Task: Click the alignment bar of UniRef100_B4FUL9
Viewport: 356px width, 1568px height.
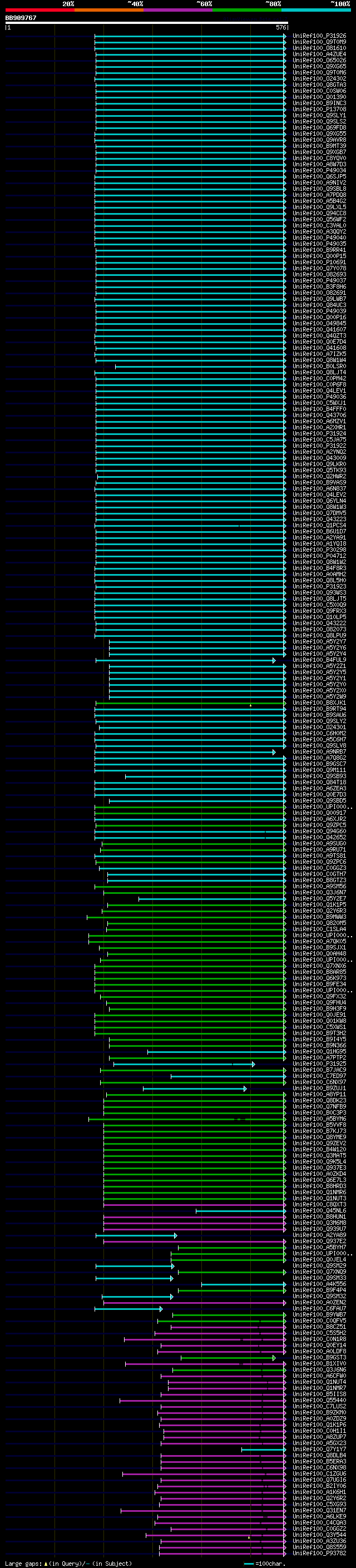Action: coord(185,660)
